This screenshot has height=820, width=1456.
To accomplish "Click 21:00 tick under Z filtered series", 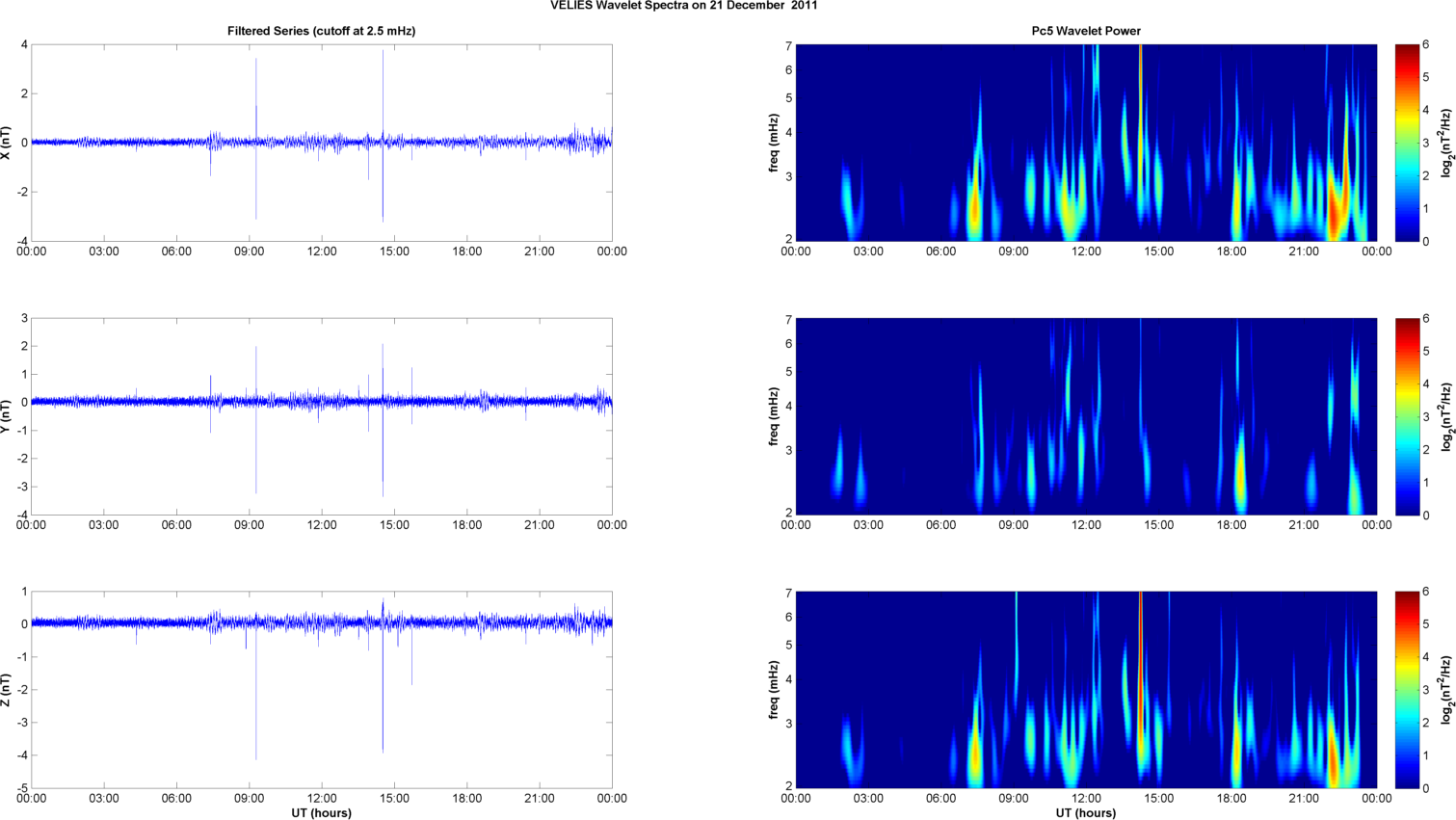I will tap(540, 799).
